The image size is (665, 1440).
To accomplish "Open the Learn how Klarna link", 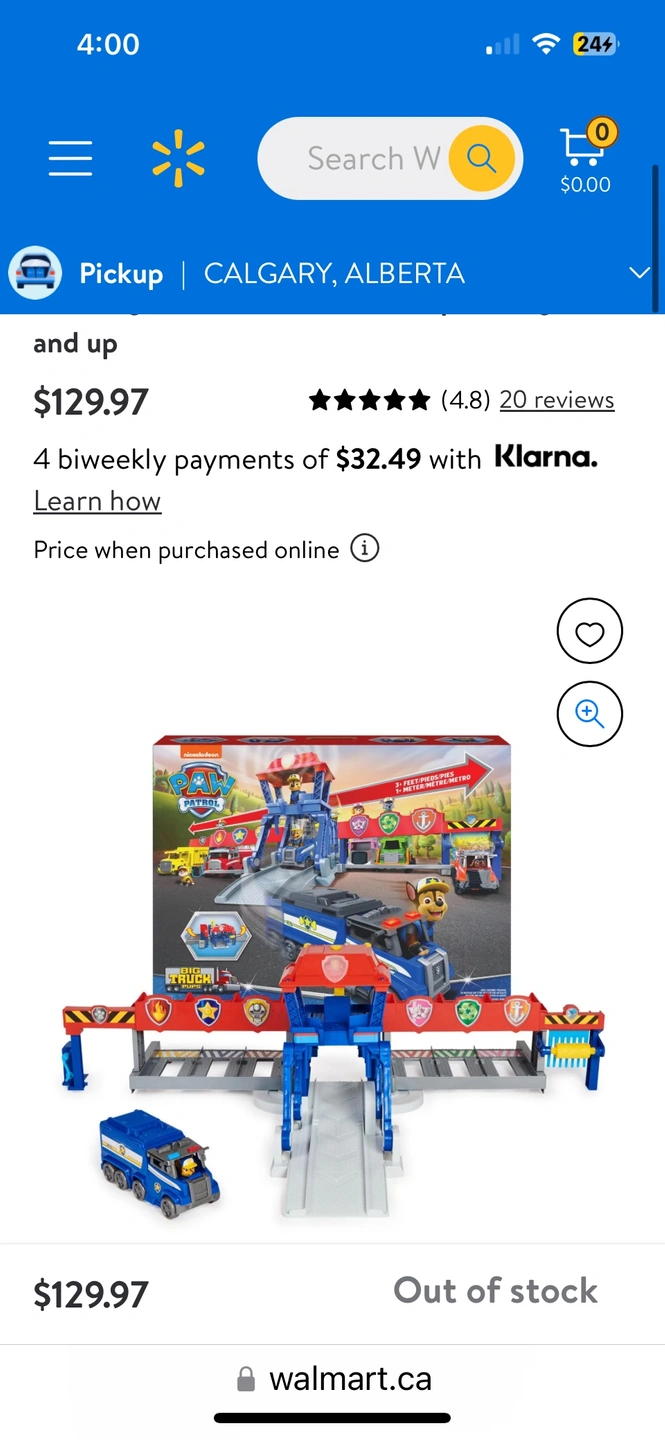I will 97,501.
